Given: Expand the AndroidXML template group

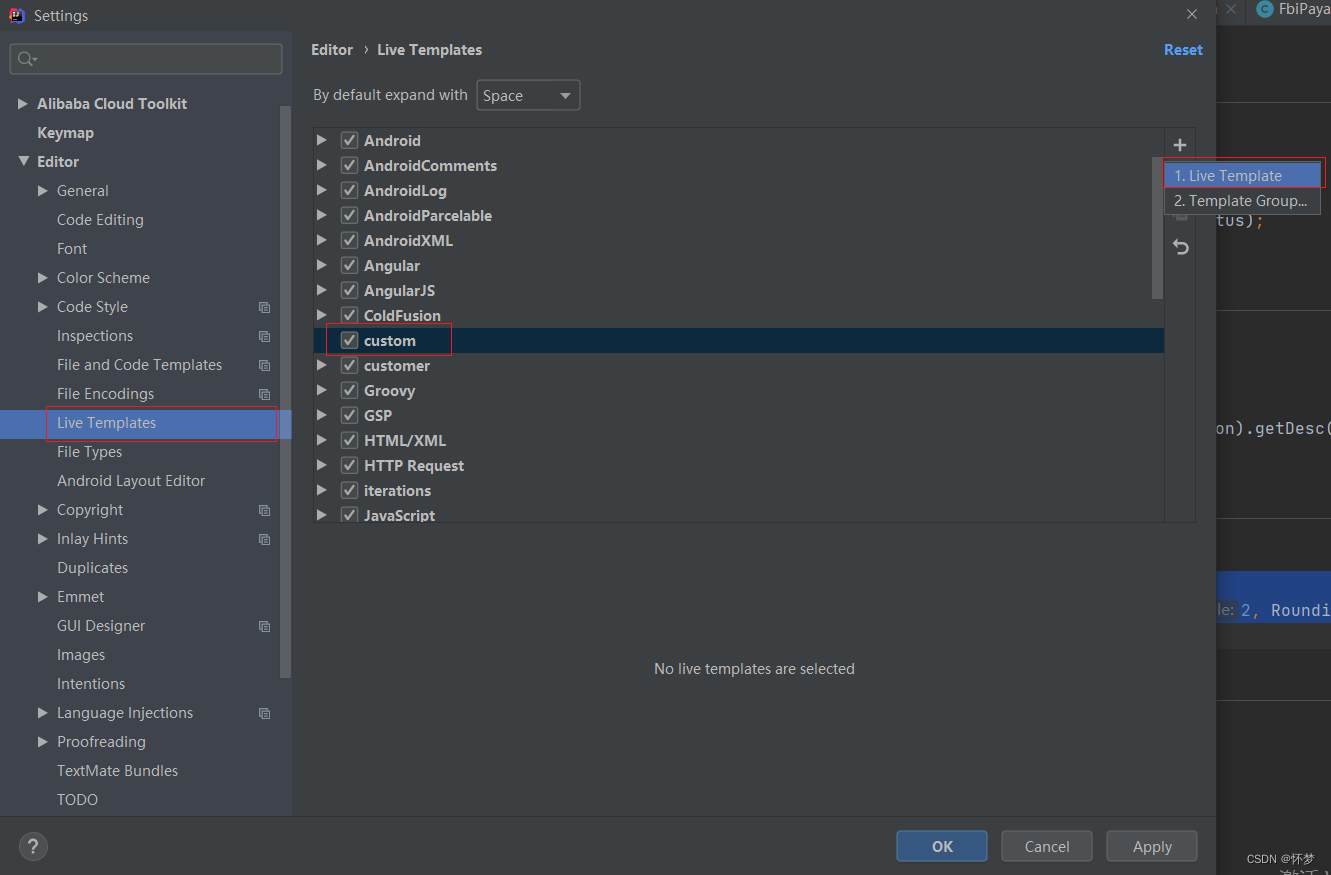Looking at the screenshot, I should 322,240.
